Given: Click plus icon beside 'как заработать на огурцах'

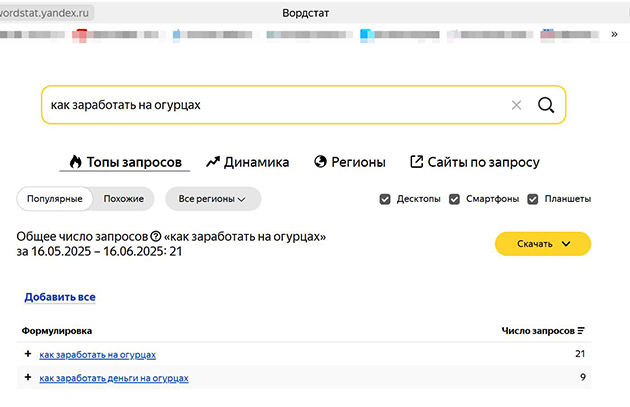Looking at the screenshot, I should 28,354.
